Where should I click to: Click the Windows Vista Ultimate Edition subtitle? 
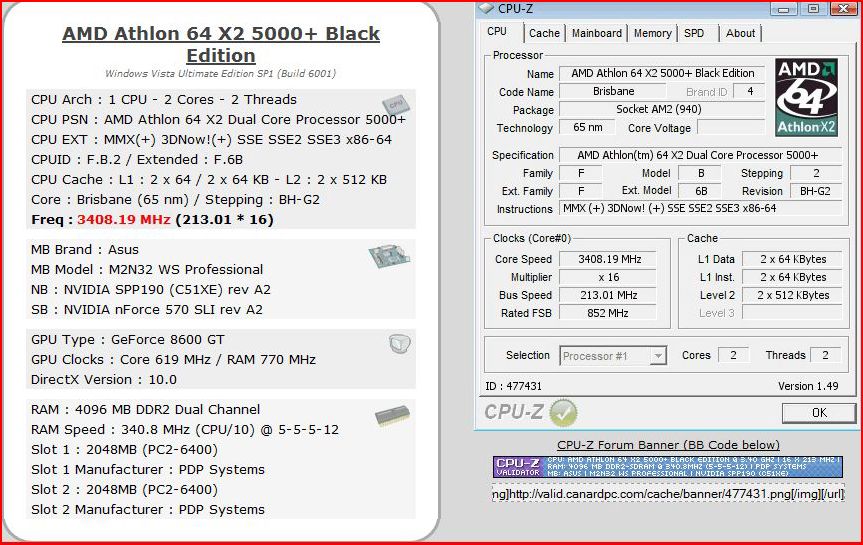pyautogui.click(x=221, y=74)
